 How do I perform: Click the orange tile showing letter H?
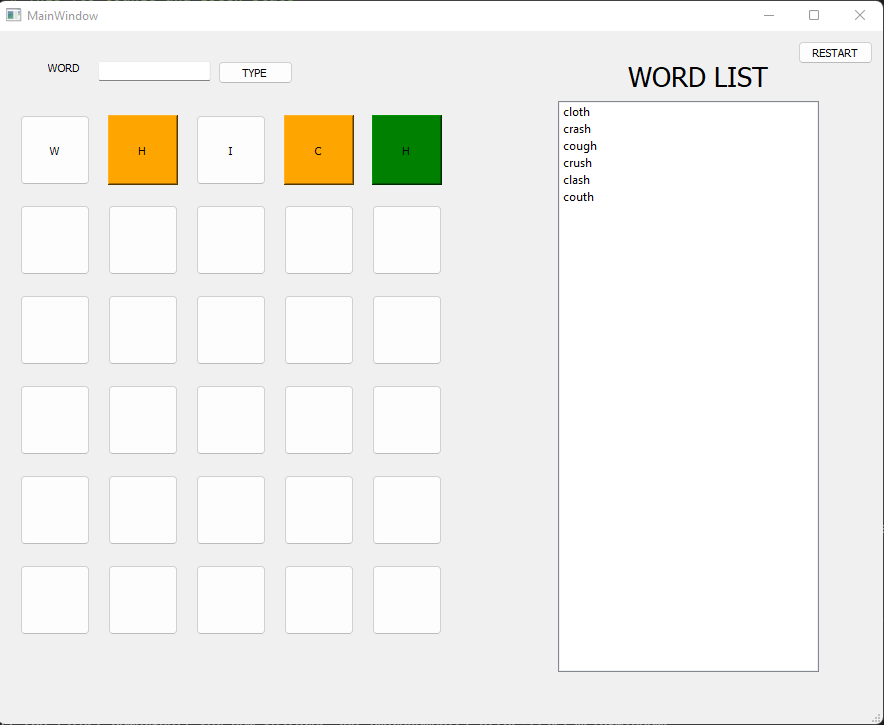(142, 150)
